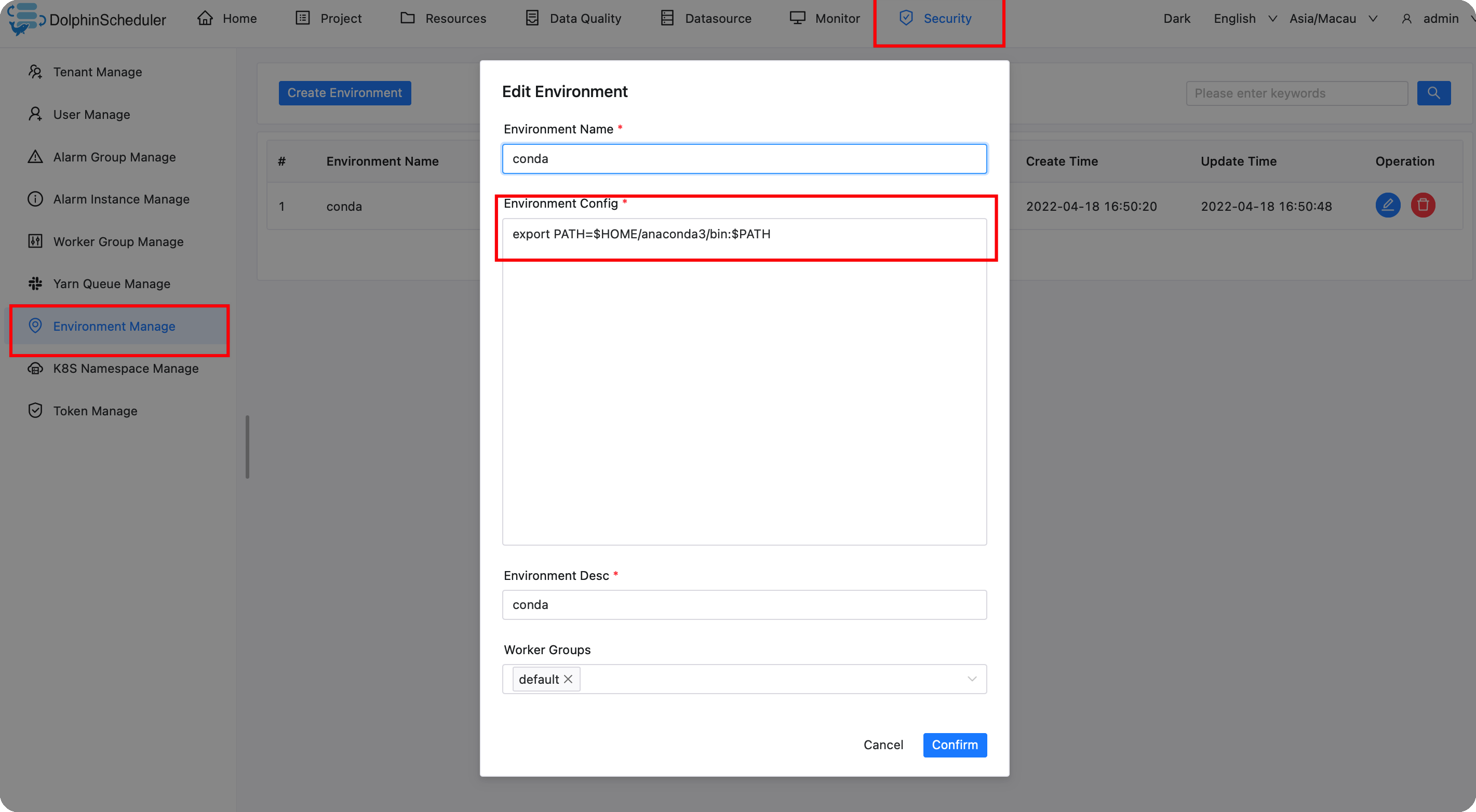Screen dimensions: 1476x812
Task: Click Cancel in the Edit Environment dialog
Action: 882,745
